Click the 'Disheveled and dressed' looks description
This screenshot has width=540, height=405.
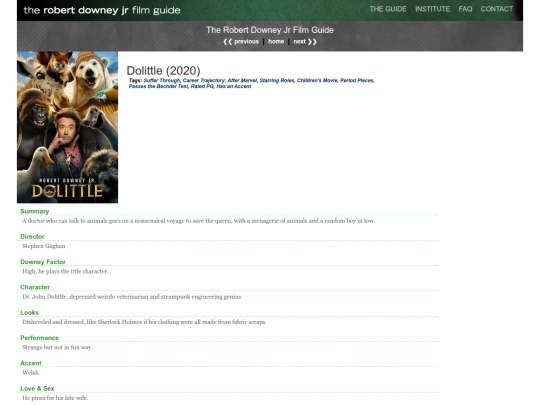pos(144,322)
